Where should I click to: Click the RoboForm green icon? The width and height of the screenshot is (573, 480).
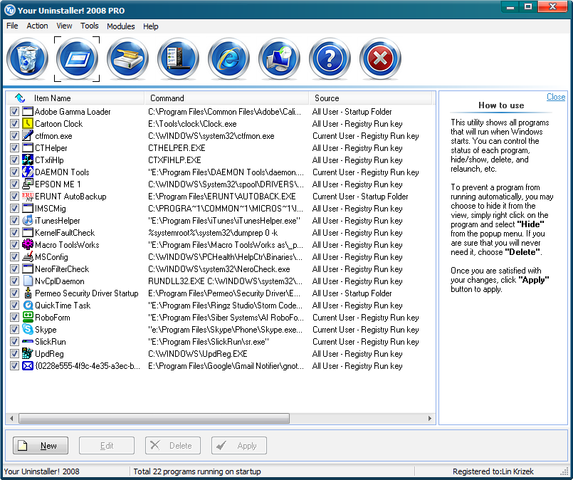pos(27,317)
